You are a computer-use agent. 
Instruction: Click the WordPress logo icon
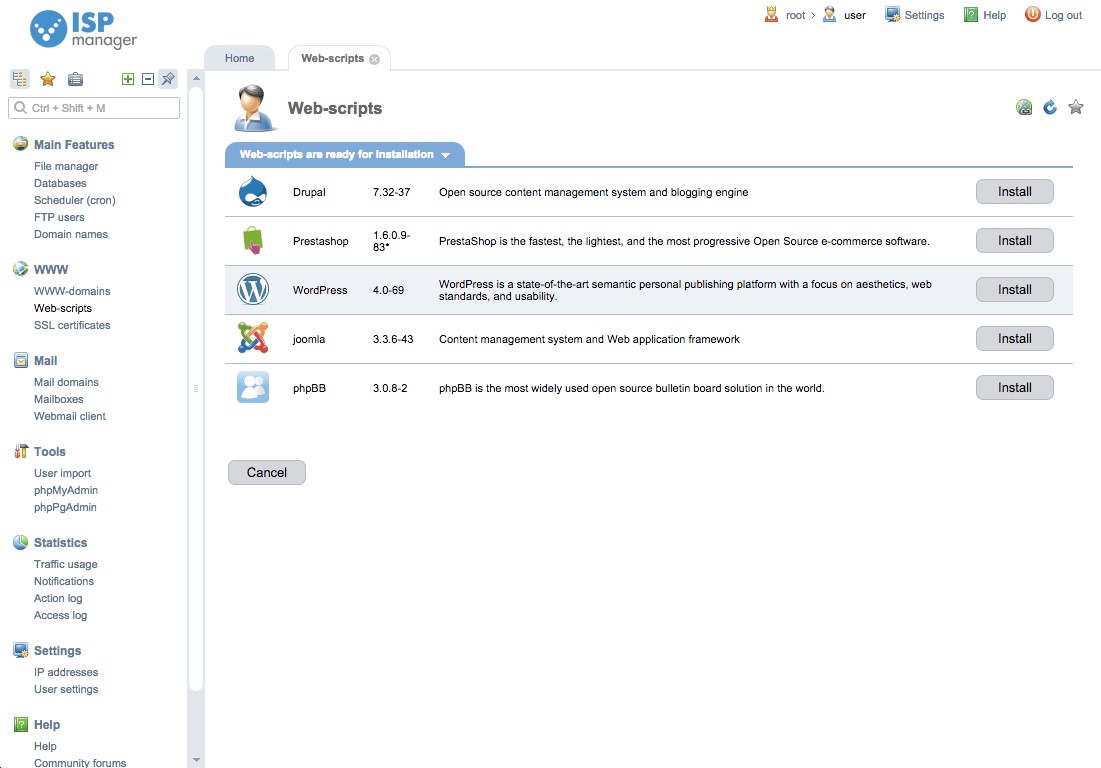252,289
